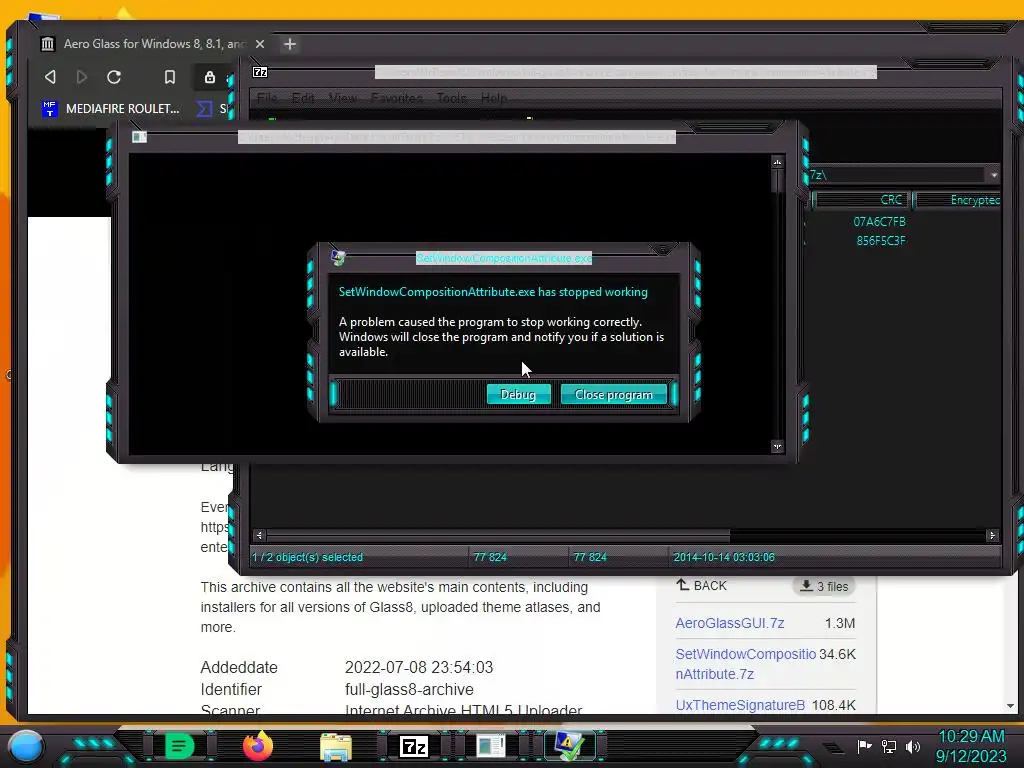This screenshot has width=1024, height=768.
Task: Click the crash dialog title bar icon
Action: coord(338,258)
